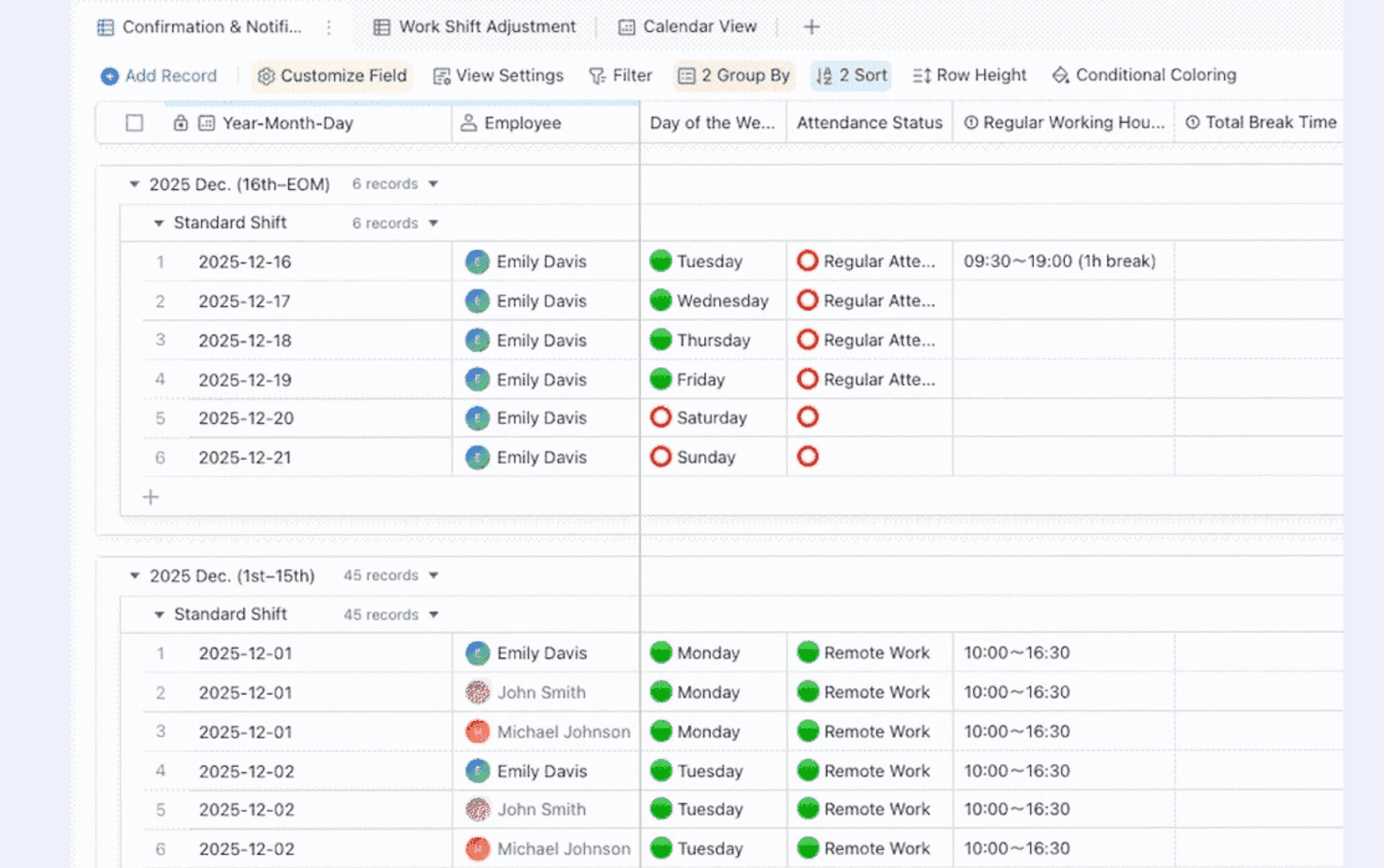1384x868 pixels.
Task: Open the 2 Group By settings
Action: pos(733,76)
